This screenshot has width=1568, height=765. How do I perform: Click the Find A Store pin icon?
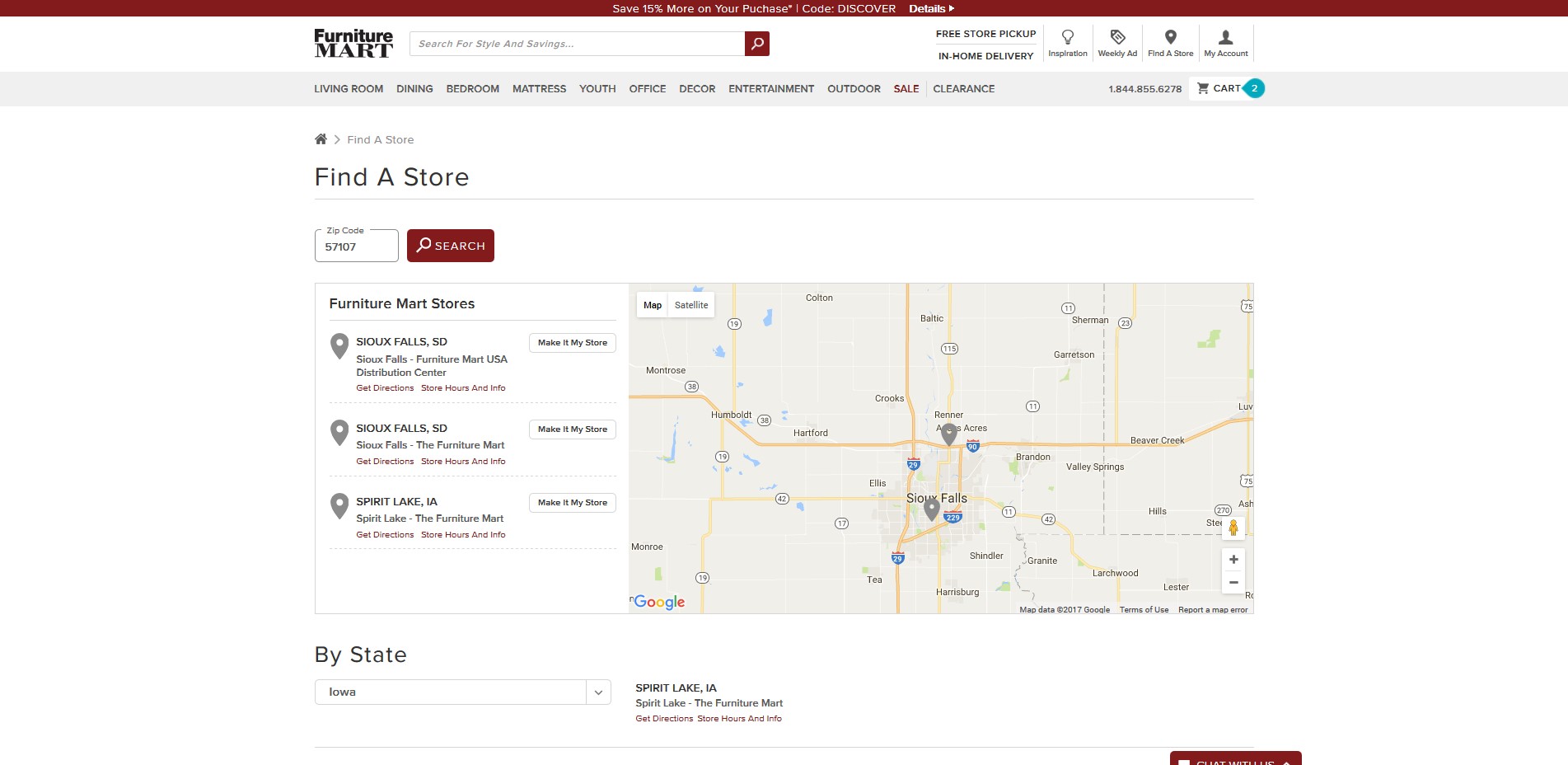1170,37
